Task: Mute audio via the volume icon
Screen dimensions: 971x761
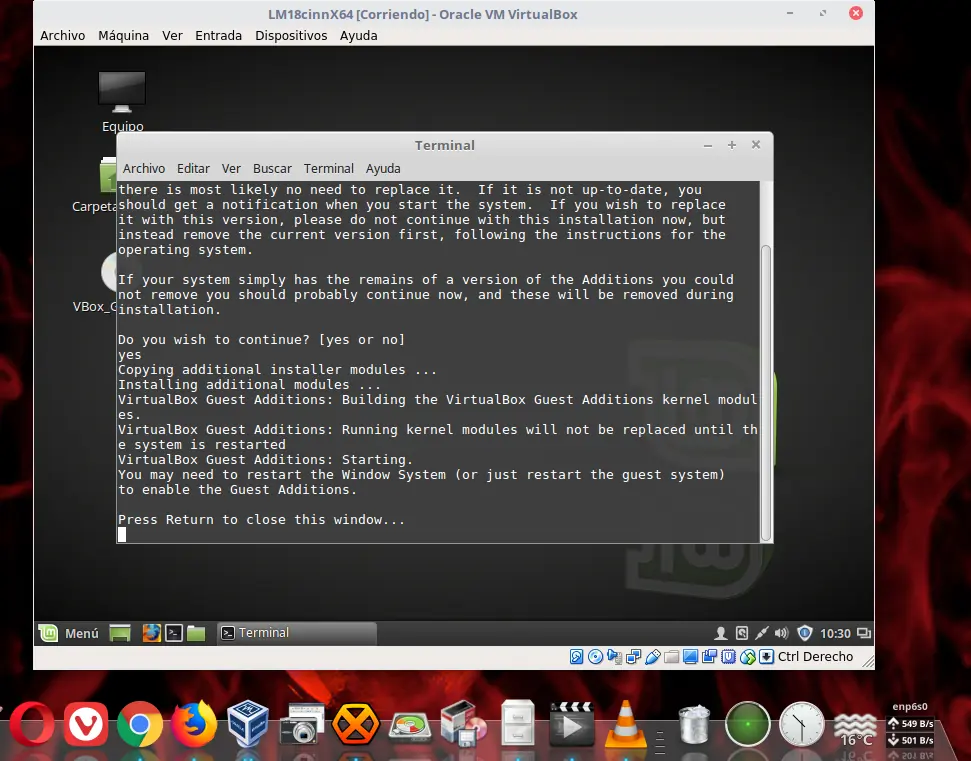Action: [x=782, y=633]
